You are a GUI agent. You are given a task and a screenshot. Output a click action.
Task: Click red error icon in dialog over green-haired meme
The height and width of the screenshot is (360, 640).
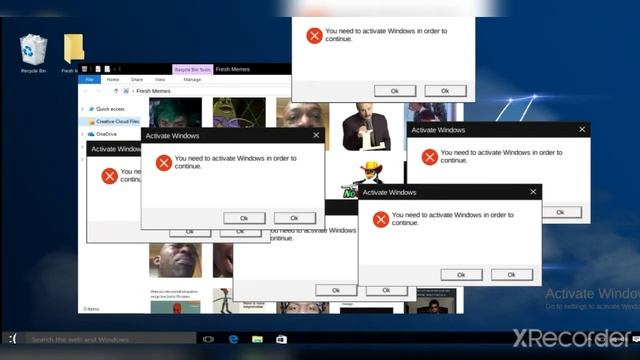pyautogui.click(x=164, y=163)
